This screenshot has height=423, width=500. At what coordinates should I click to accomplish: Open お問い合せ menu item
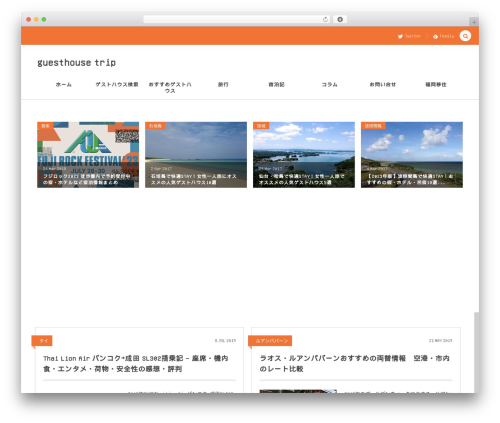pos(383,84)
